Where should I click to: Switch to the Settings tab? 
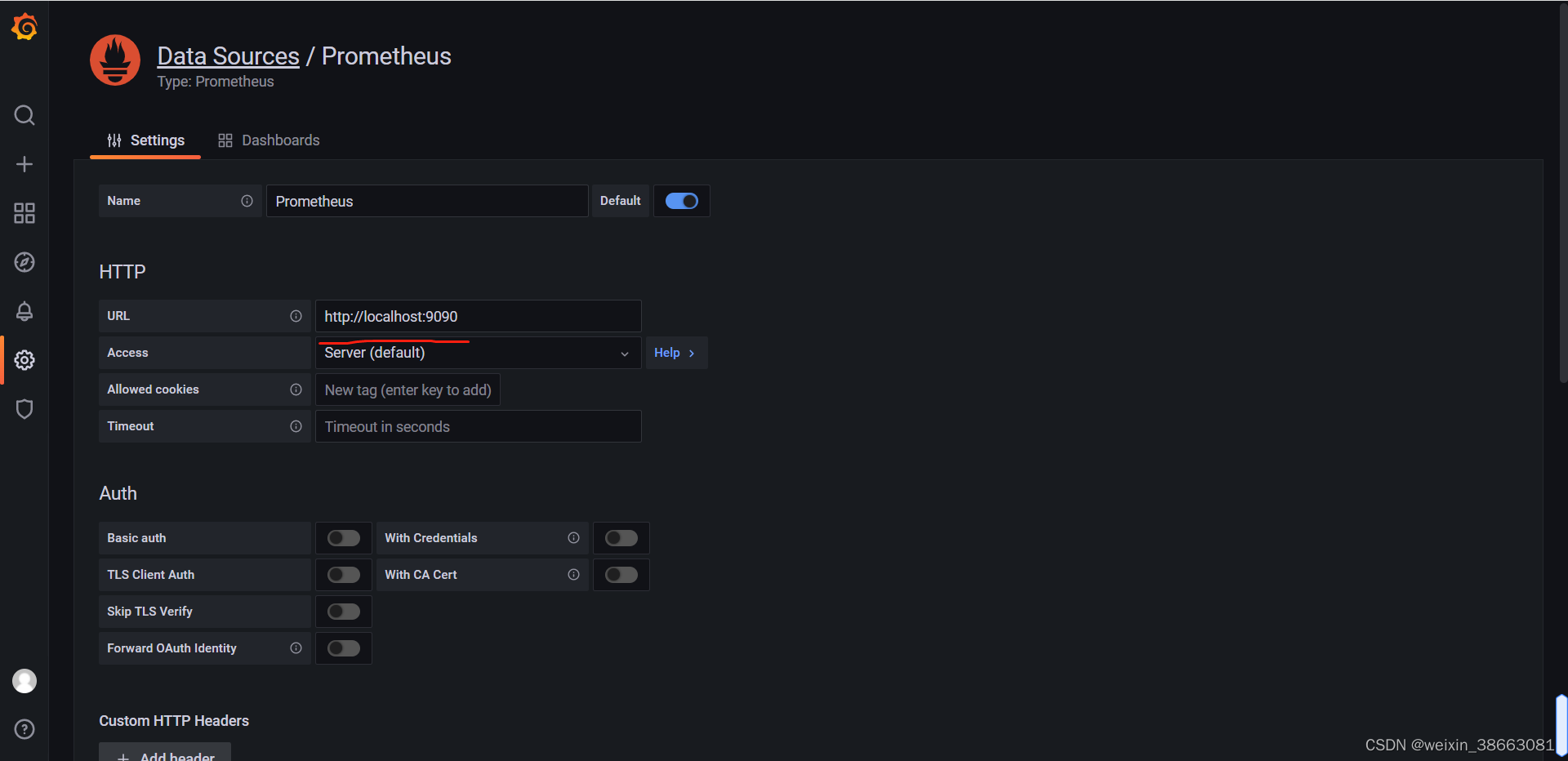point(145,140)
